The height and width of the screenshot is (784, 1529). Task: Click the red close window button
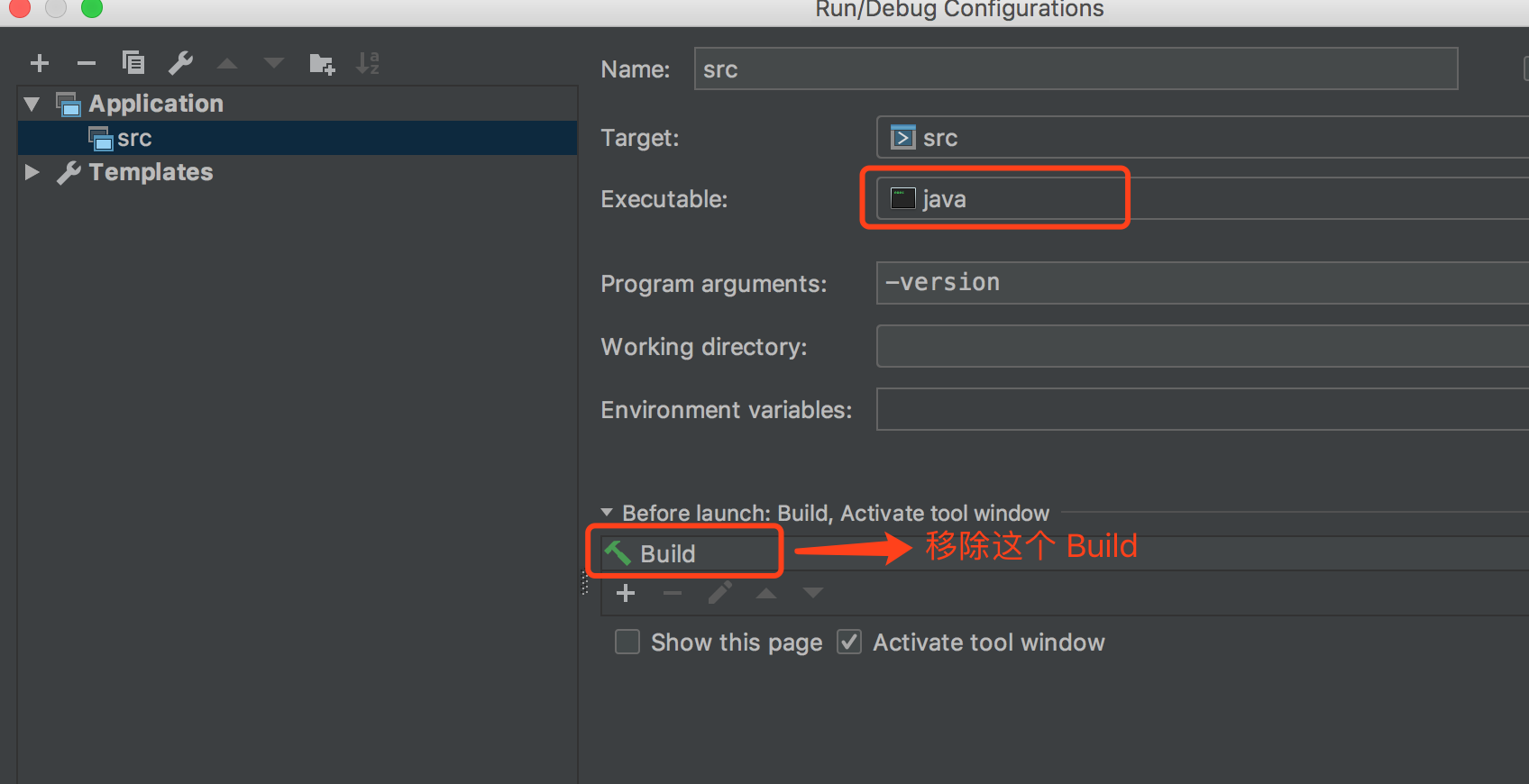20,7
